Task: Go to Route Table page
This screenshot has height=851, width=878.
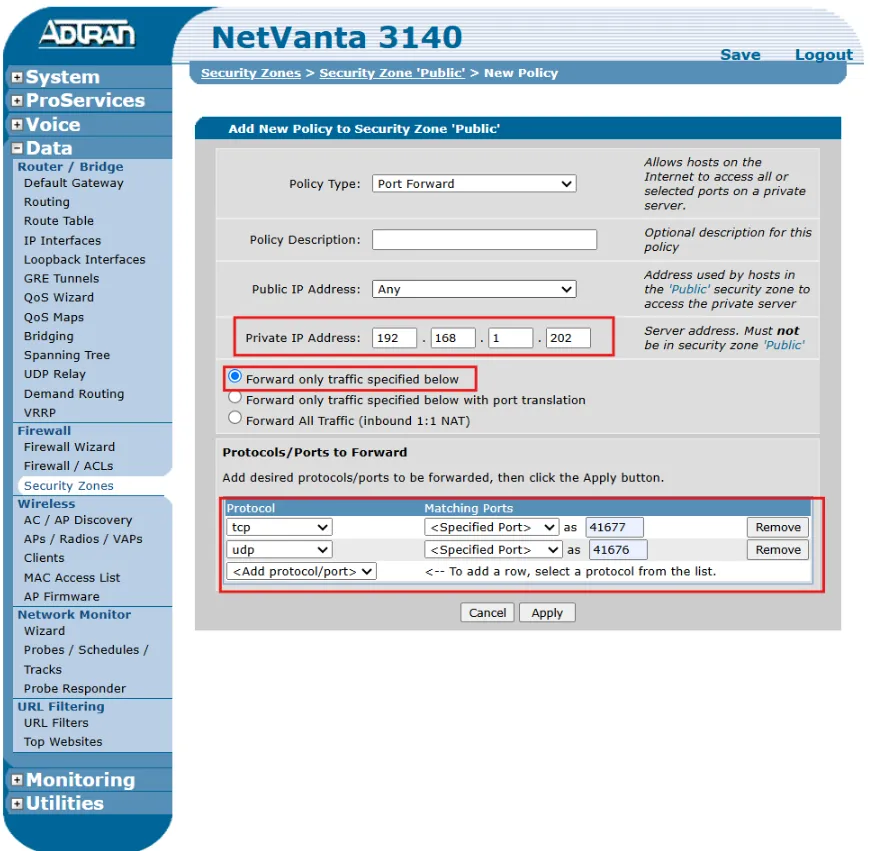Action: 59,221
